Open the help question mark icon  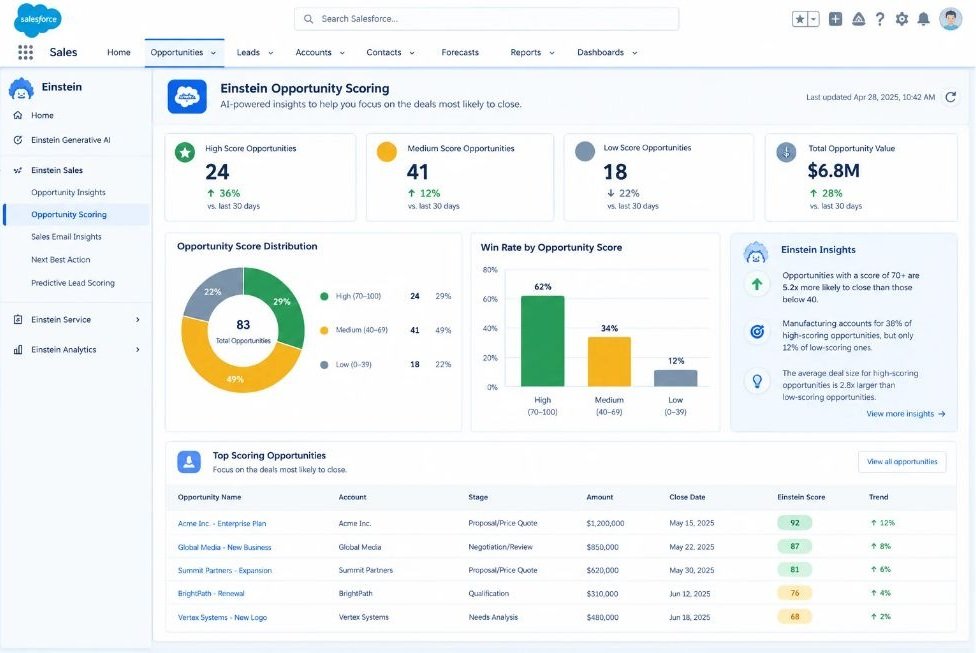click(880, 19)
